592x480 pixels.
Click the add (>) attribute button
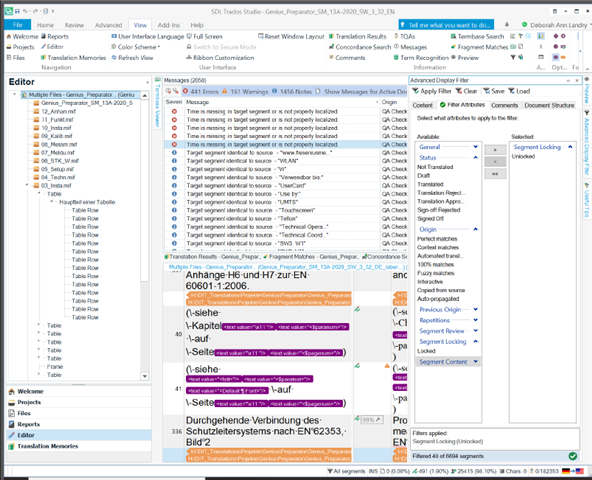[495, 150]
